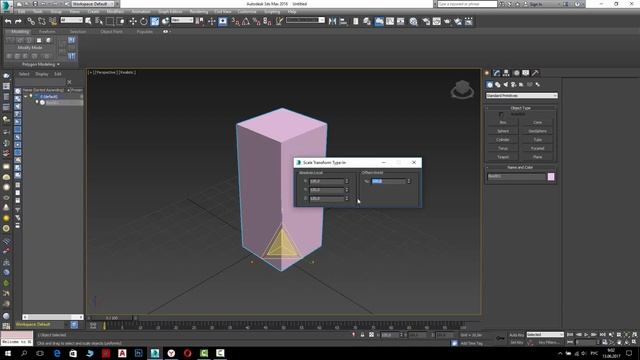Viewport: 640px width, 360px height.
Task: Toggle Window/Crossing selection mode
Action: (x=120, y=21)
